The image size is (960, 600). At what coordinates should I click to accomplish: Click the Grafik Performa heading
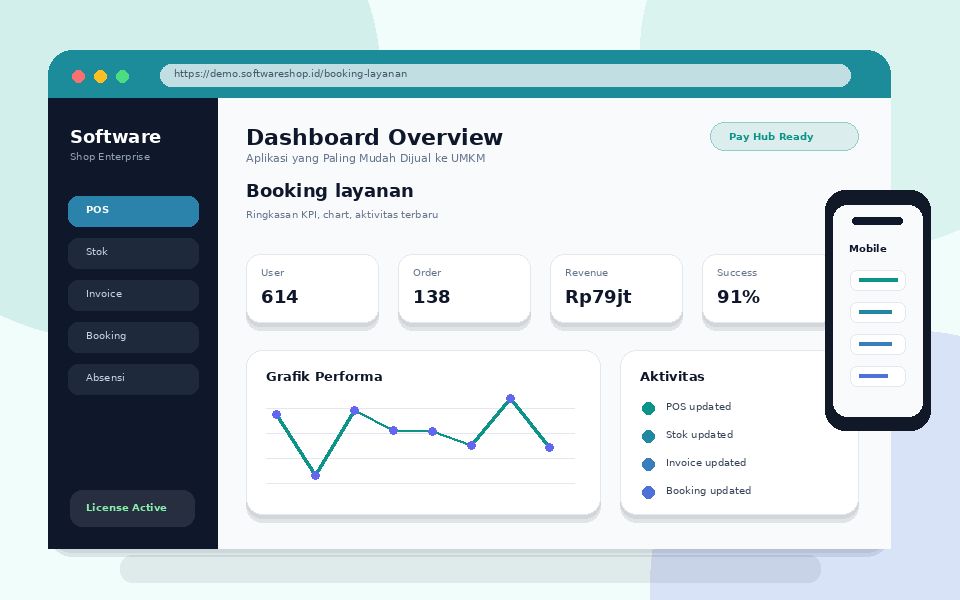coord(324,377)
